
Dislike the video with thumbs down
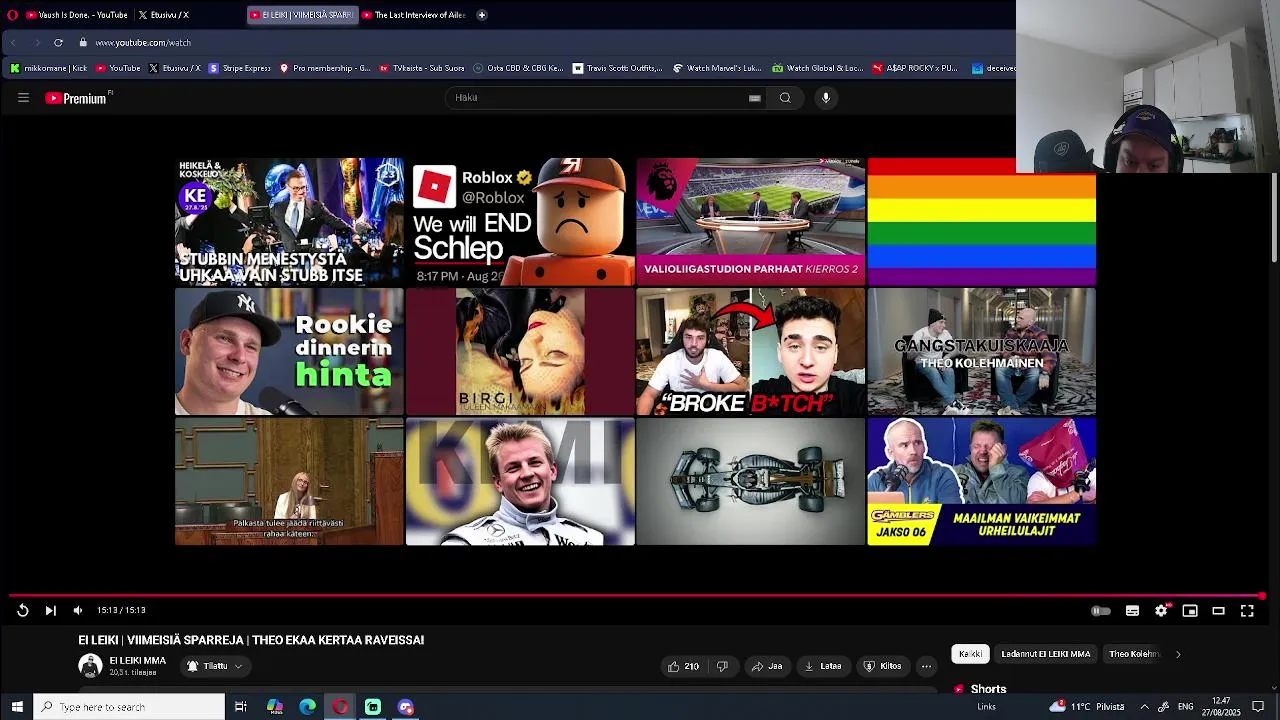[722, 666]
